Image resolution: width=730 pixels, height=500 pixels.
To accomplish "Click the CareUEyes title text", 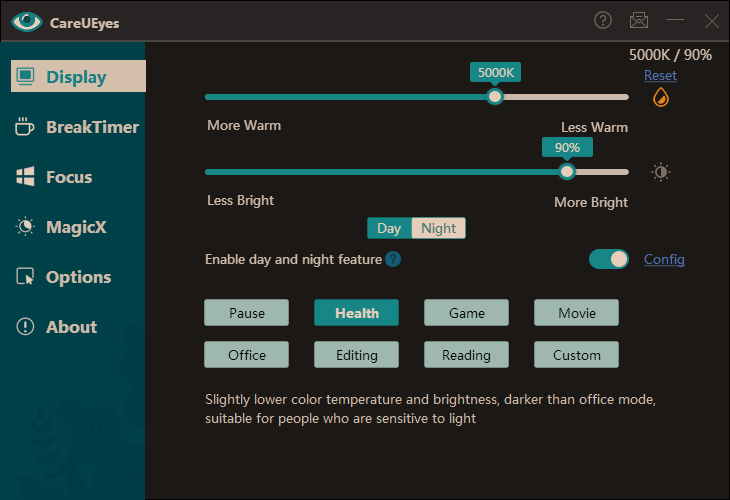I will click(x=84, y=23).
